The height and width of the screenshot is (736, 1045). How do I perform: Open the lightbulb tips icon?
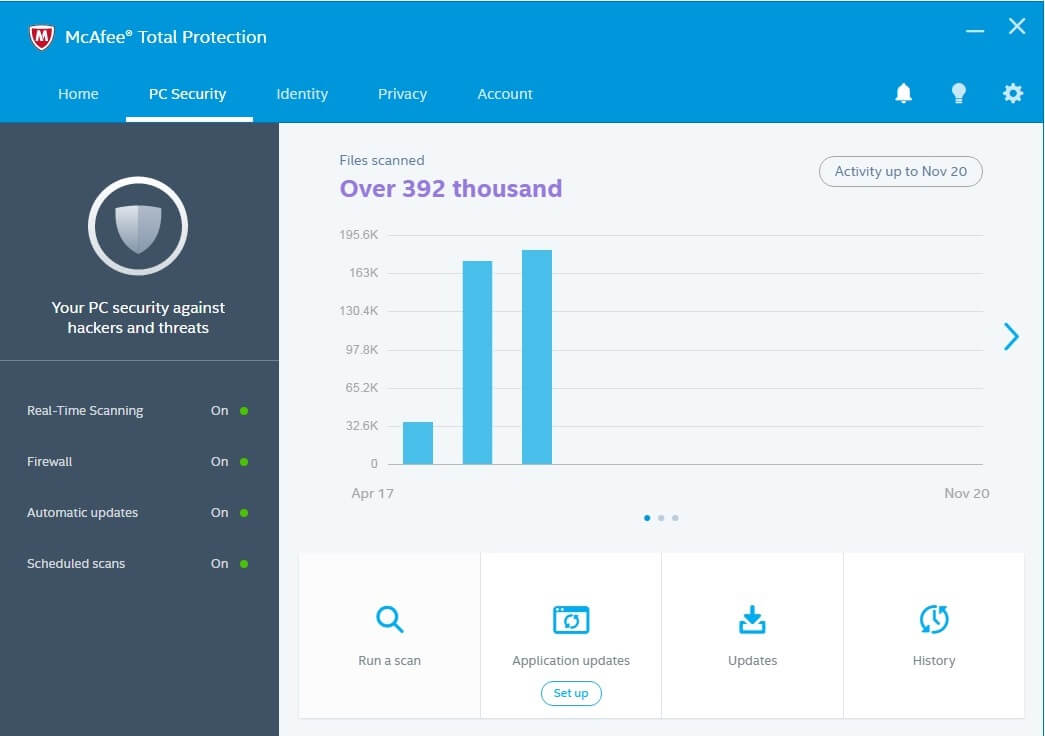(958, 93)
